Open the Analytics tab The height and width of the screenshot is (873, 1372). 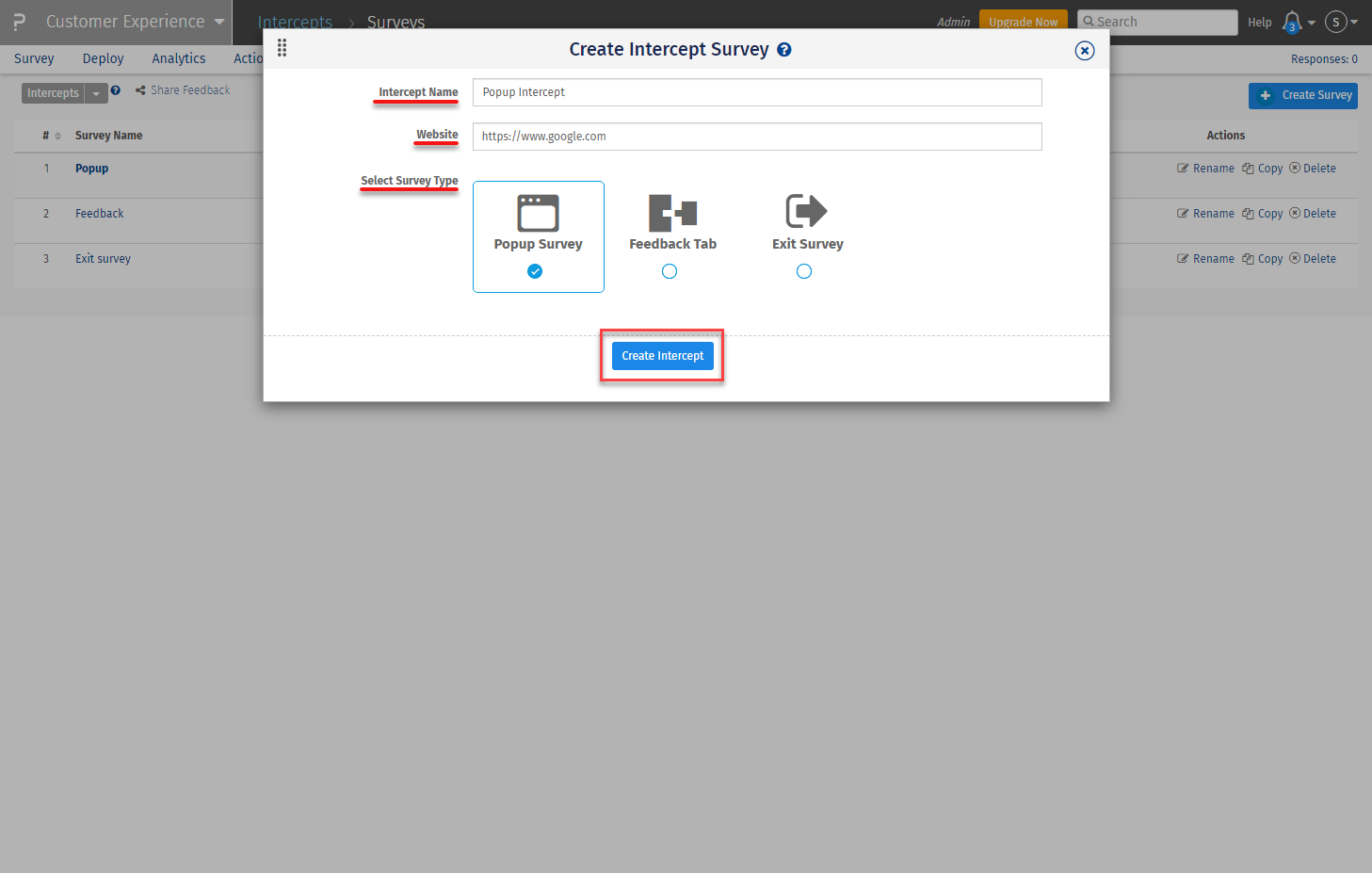click(x=178, y=57)
